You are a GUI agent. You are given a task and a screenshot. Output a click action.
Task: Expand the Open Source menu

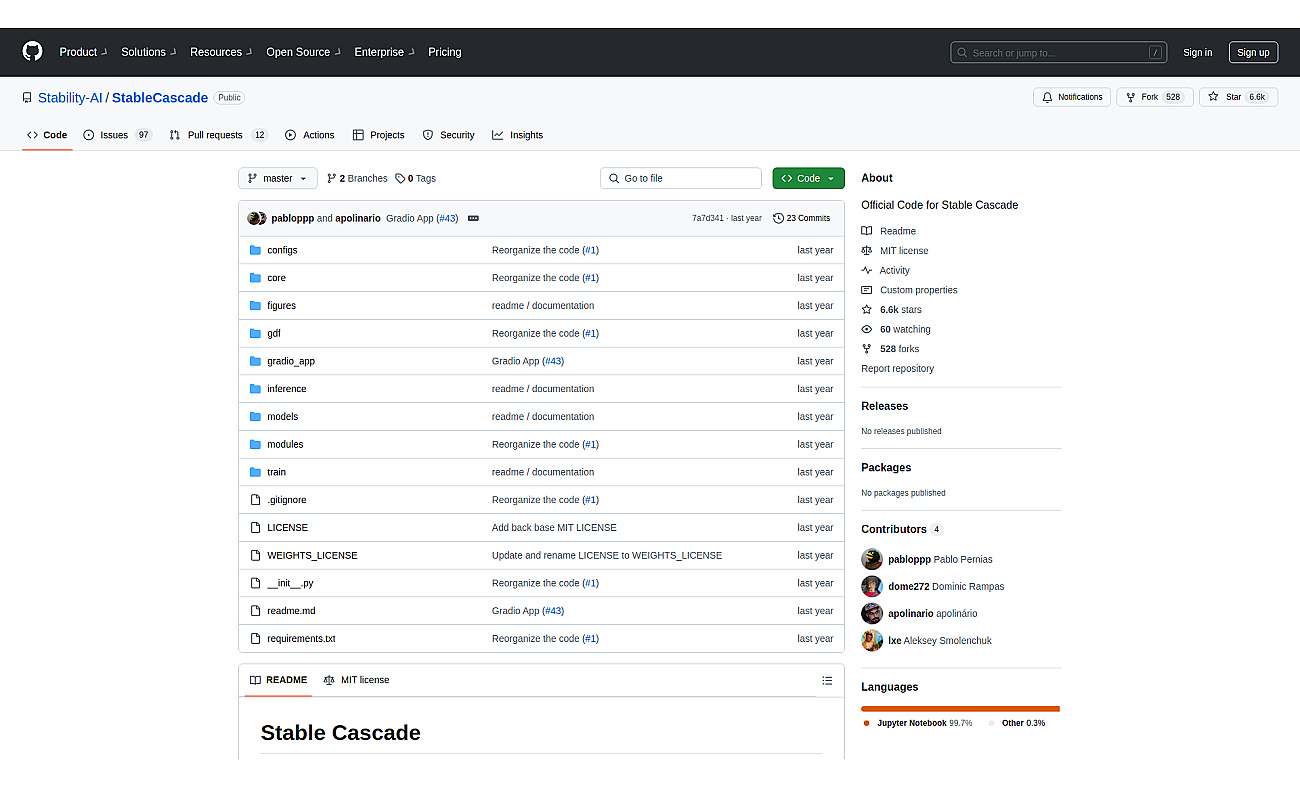303,52
